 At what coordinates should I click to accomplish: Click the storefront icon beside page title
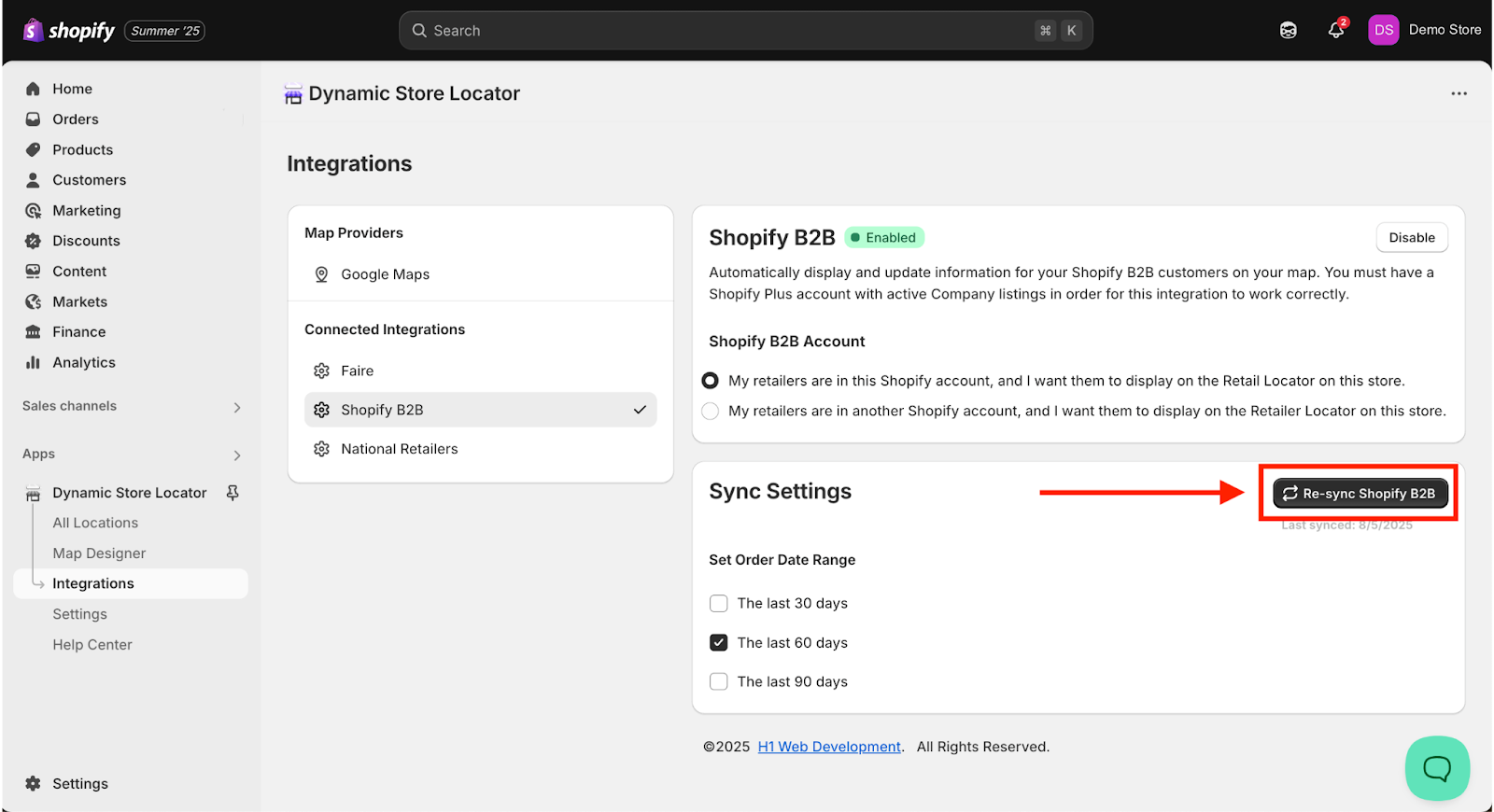tap(293, 94)
